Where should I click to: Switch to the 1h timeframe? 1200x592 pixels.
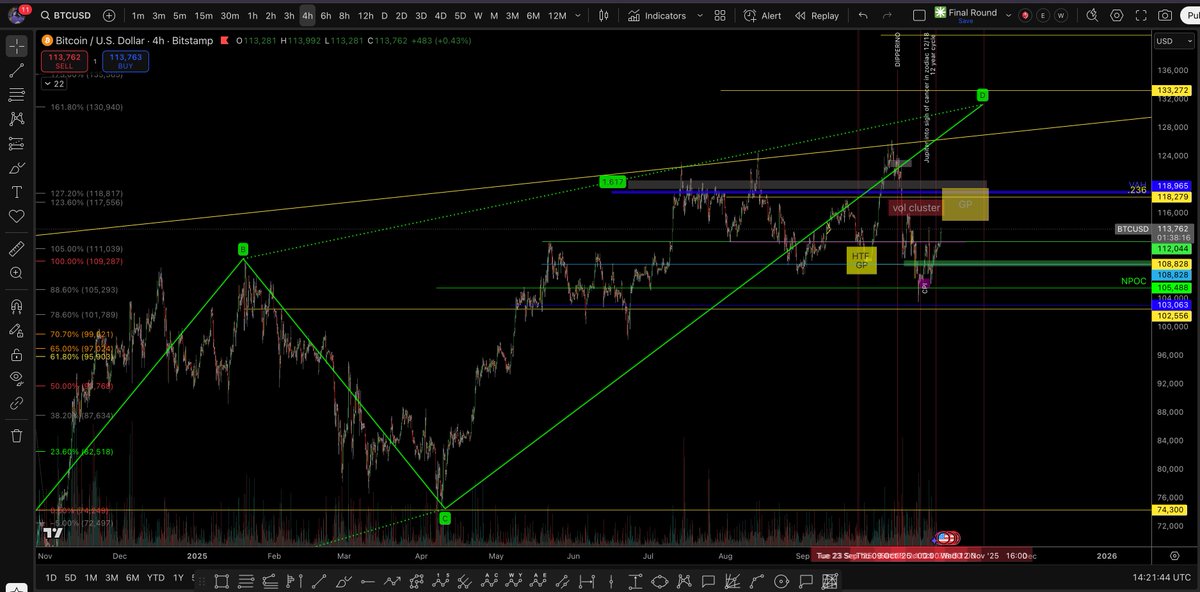click(x=253, y=16)
